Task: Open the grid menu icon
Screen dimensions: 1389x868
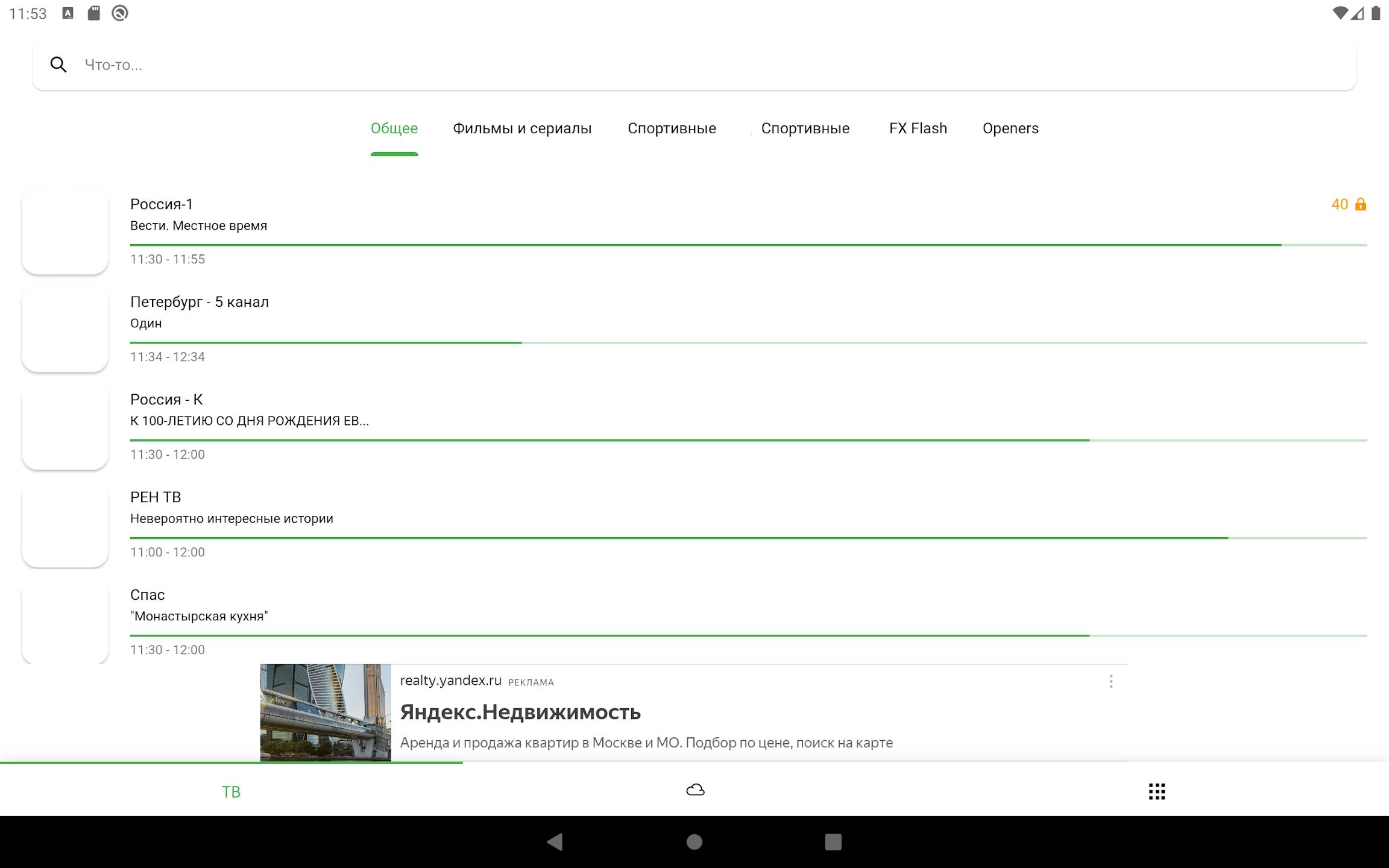Action: (1157, 791)
